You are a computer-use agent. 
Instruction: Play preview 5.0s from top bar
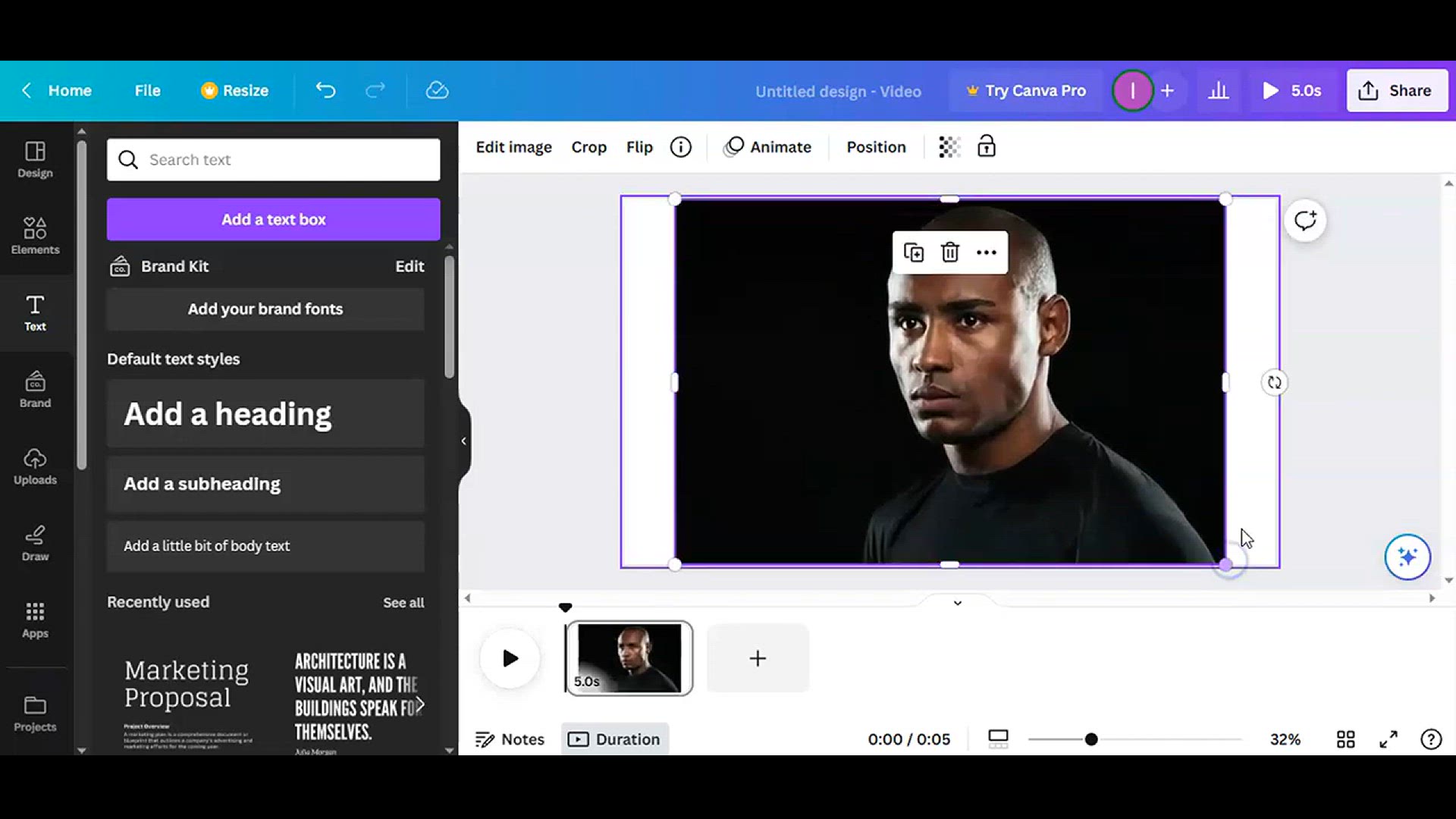[x=1291, y=91]
